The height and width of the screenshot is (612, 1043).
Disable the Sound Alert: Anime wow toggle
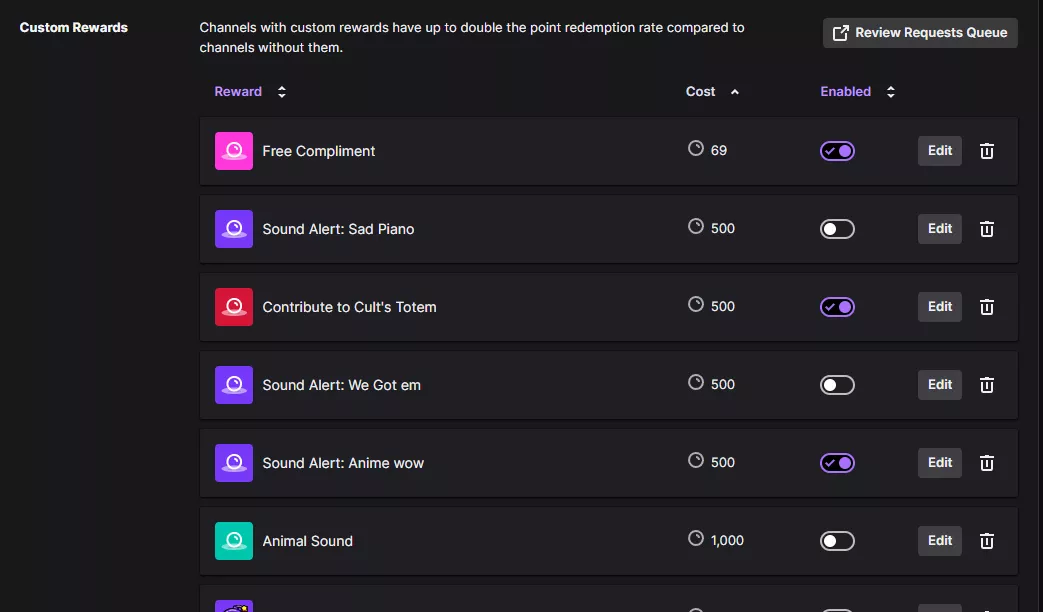(837, 463)
